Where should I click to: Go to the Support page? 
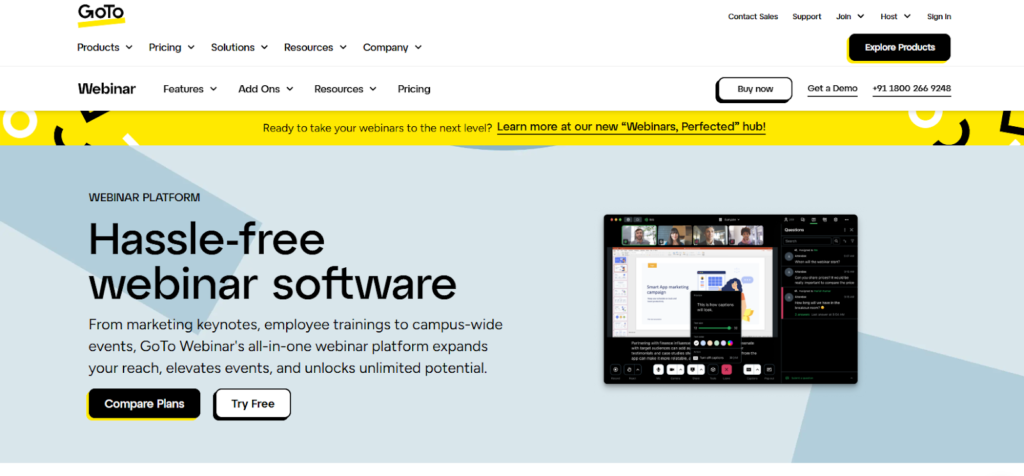pyautogui.click(x=807, y=17)
